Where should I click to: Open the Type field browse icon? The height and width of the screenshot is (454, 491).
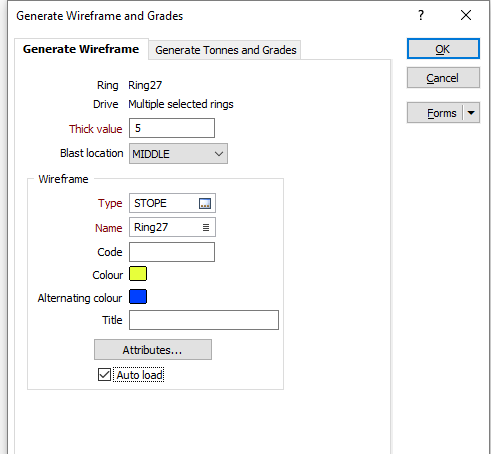click(205, 203)
